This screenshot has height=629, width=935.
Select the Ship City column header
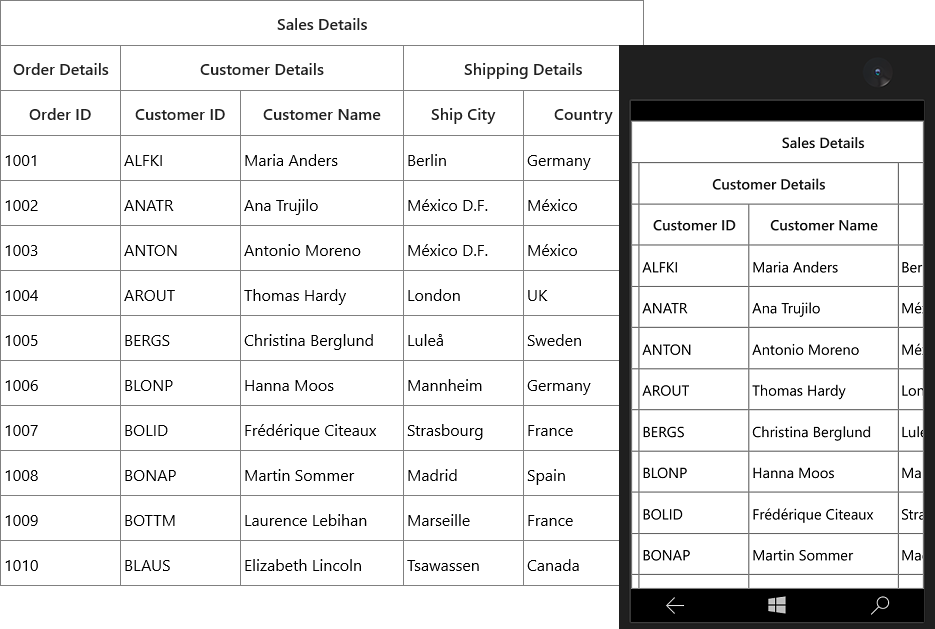pyautogui.click(x=463, y=114)
